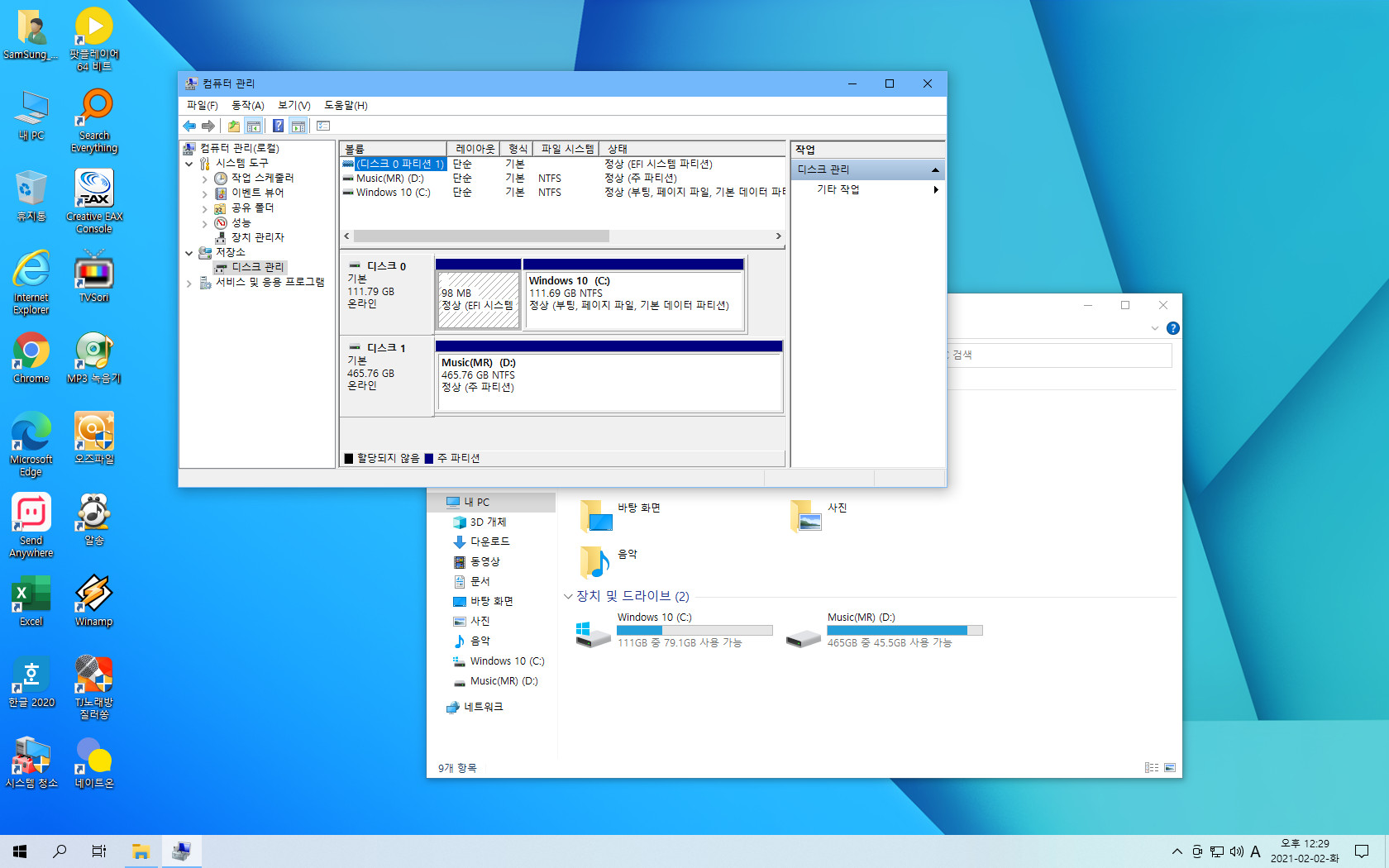Image resolution: width=1389 pixels, height=868 pixels.
Task: Select 공유 폴더 icon in tree
Action: coord(221,208)
